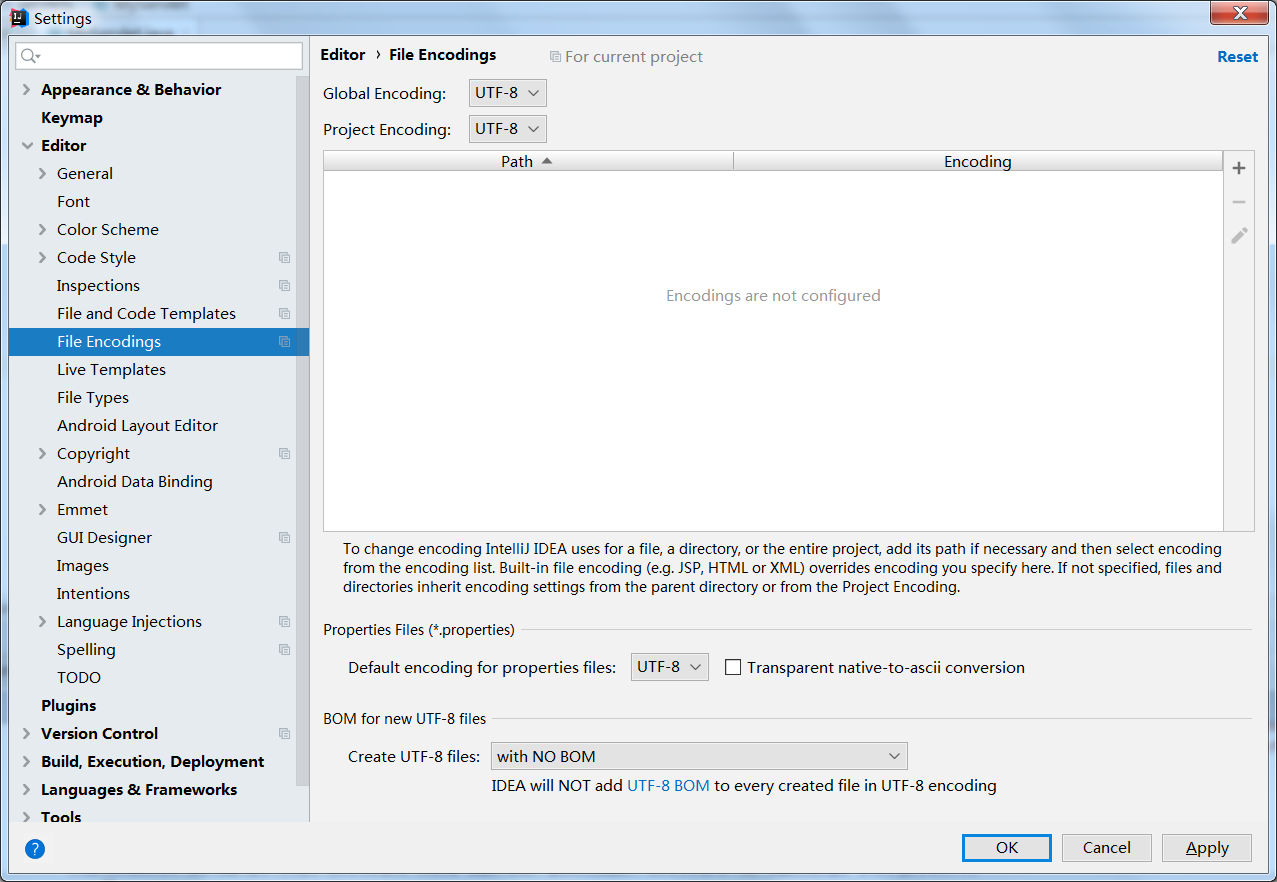The height and width of the screenshot is (882, 1277).
Task: Select Plugins section
Action: point(69,706)
